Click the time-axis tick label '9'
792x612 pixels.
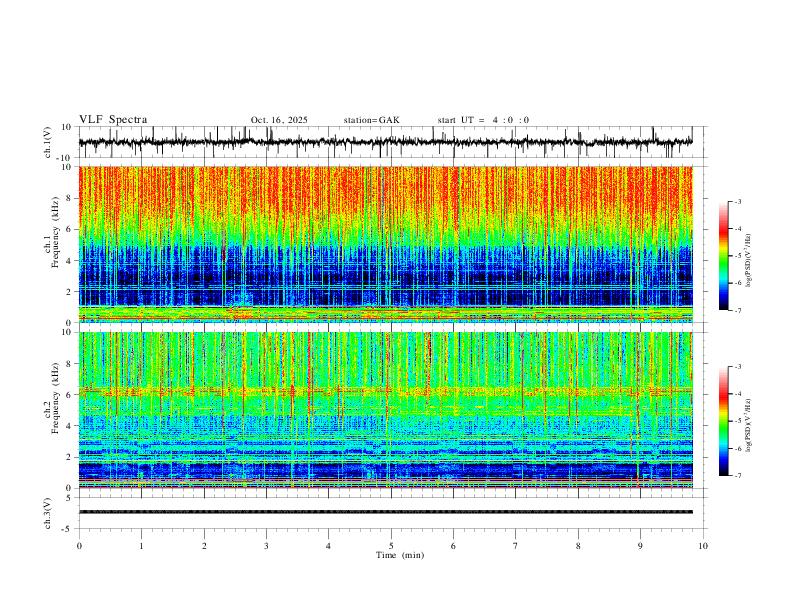click(640, 546)
